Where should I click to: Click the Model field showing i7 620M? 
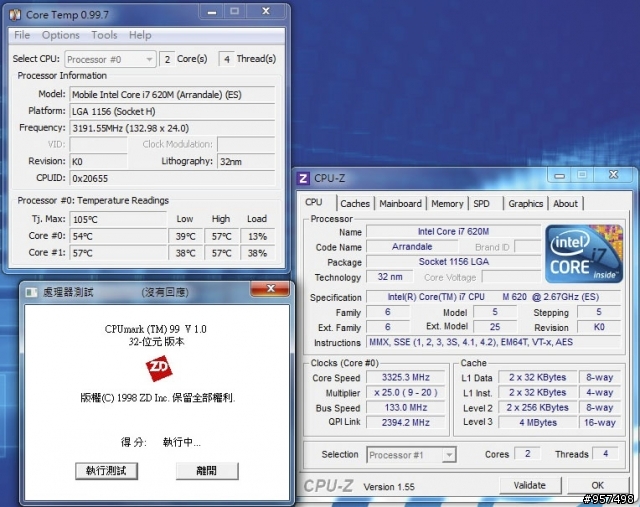[x=172, y=95]
